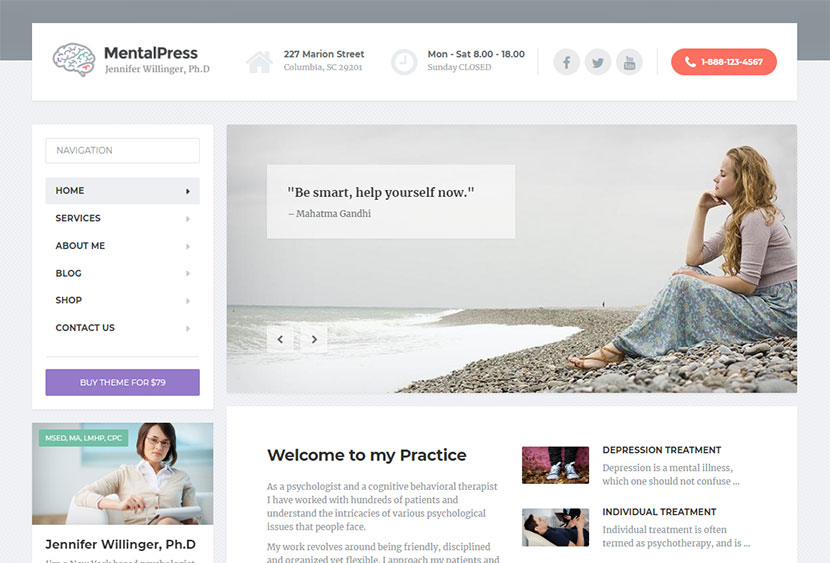
Task: Click the Navigation field box
Action: 122,150
